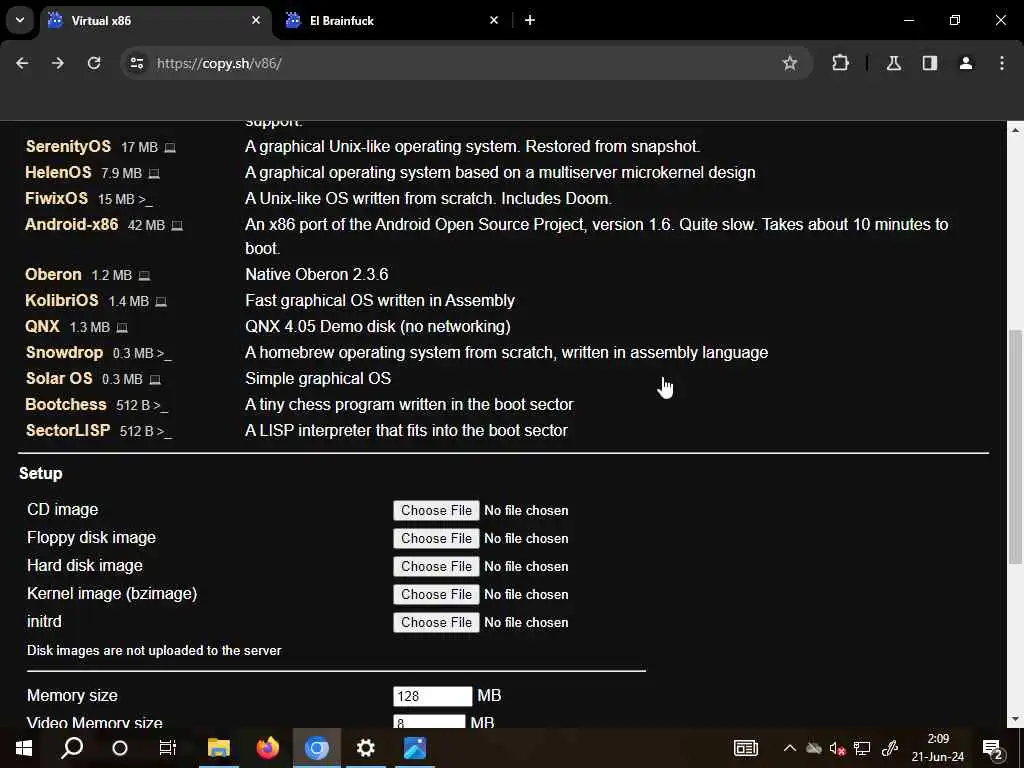The height and width of the screenshot is (768, 1024).
Task: Go forward to the next page
Action: (x=57, y=63)
